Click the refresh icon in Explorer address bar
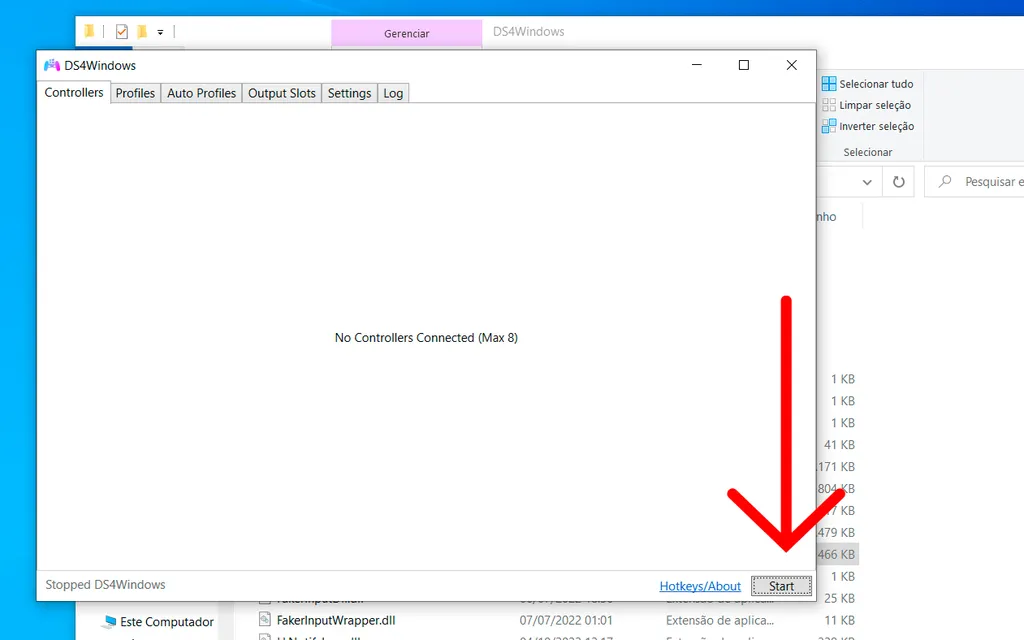Screen dimensions: 1024x640 click(899, 182)
